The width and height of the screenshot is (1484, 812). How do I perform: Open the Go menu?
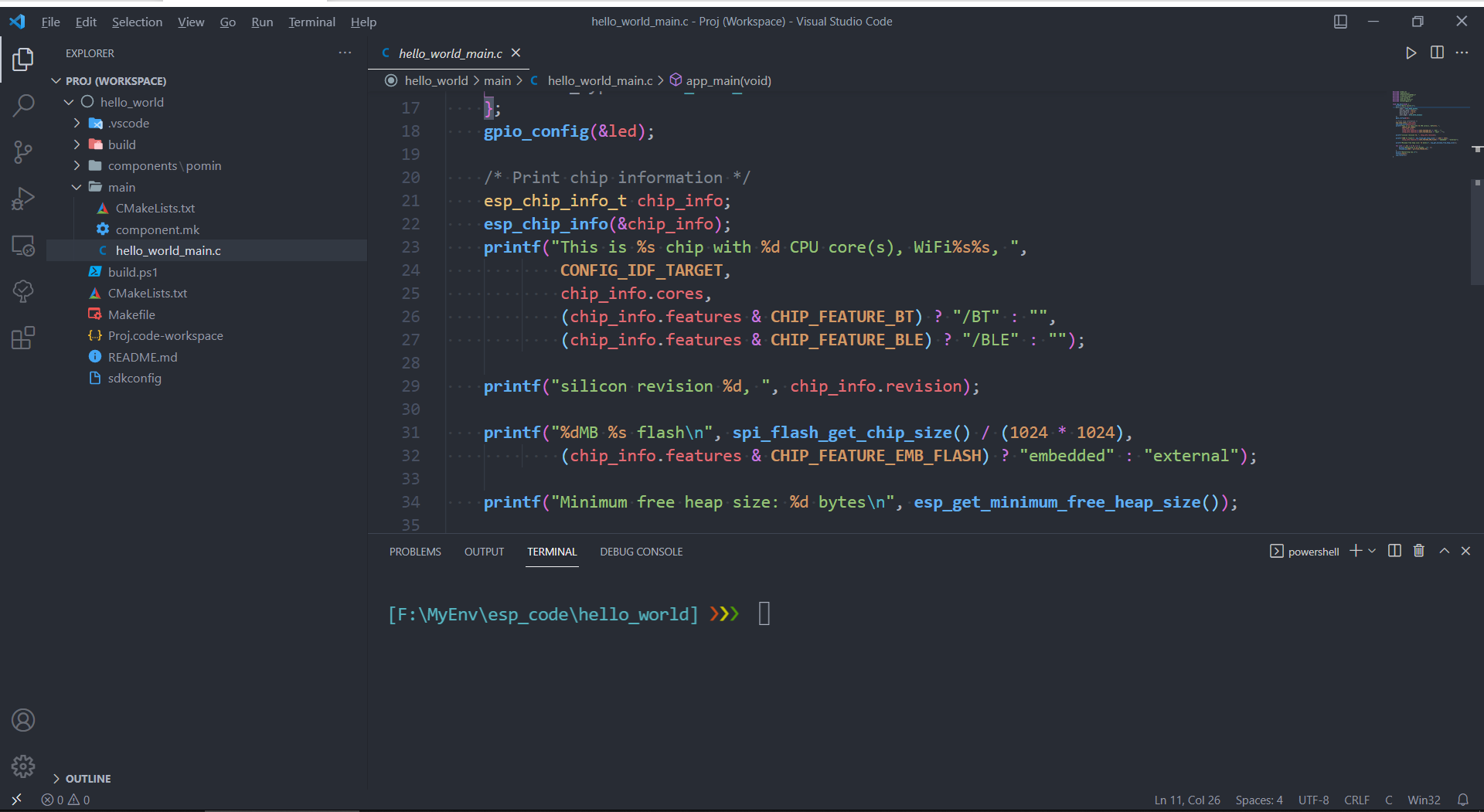click(x=227, y=22)
